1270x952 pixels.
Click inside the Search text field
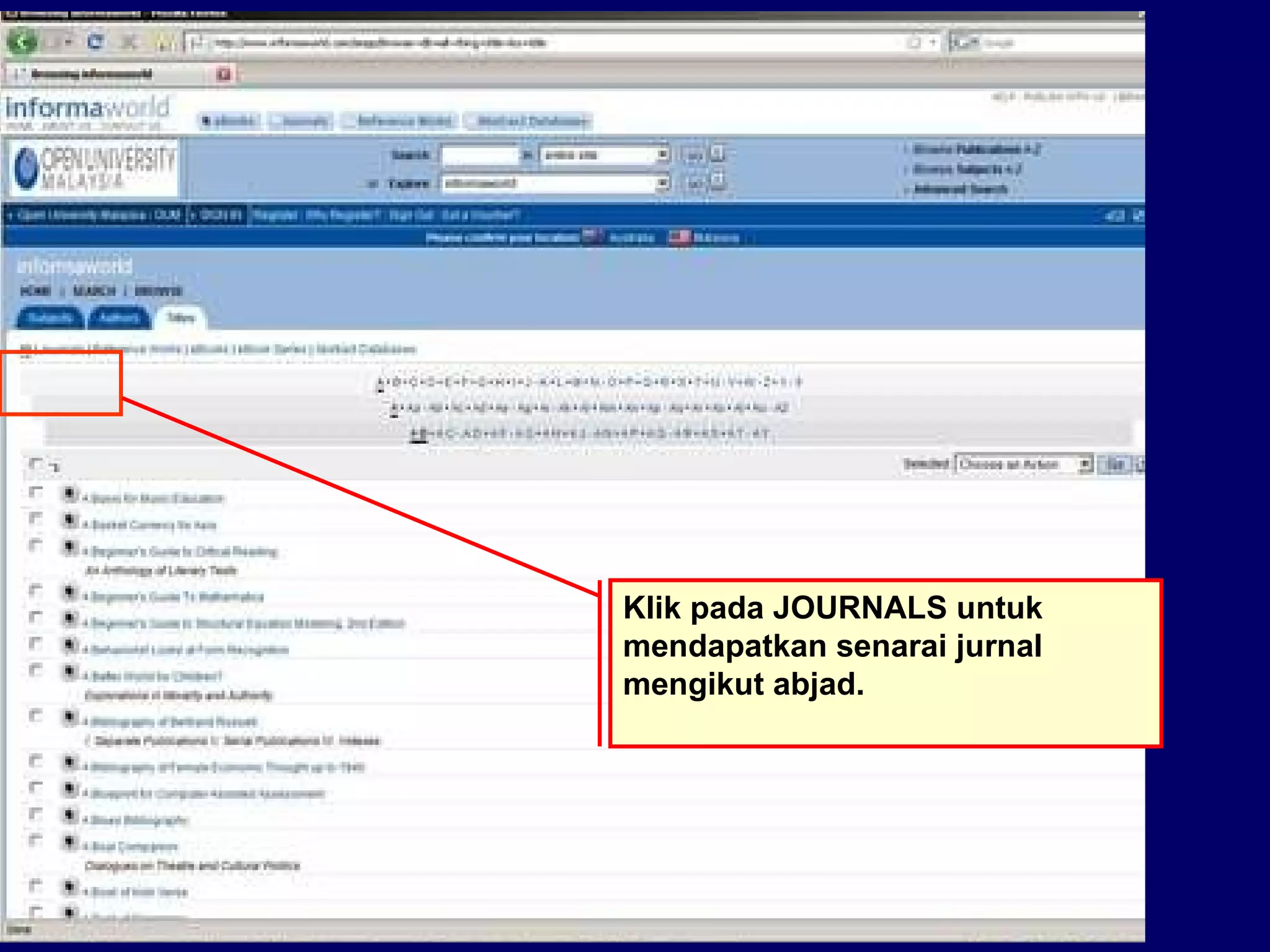pos(479,155)
